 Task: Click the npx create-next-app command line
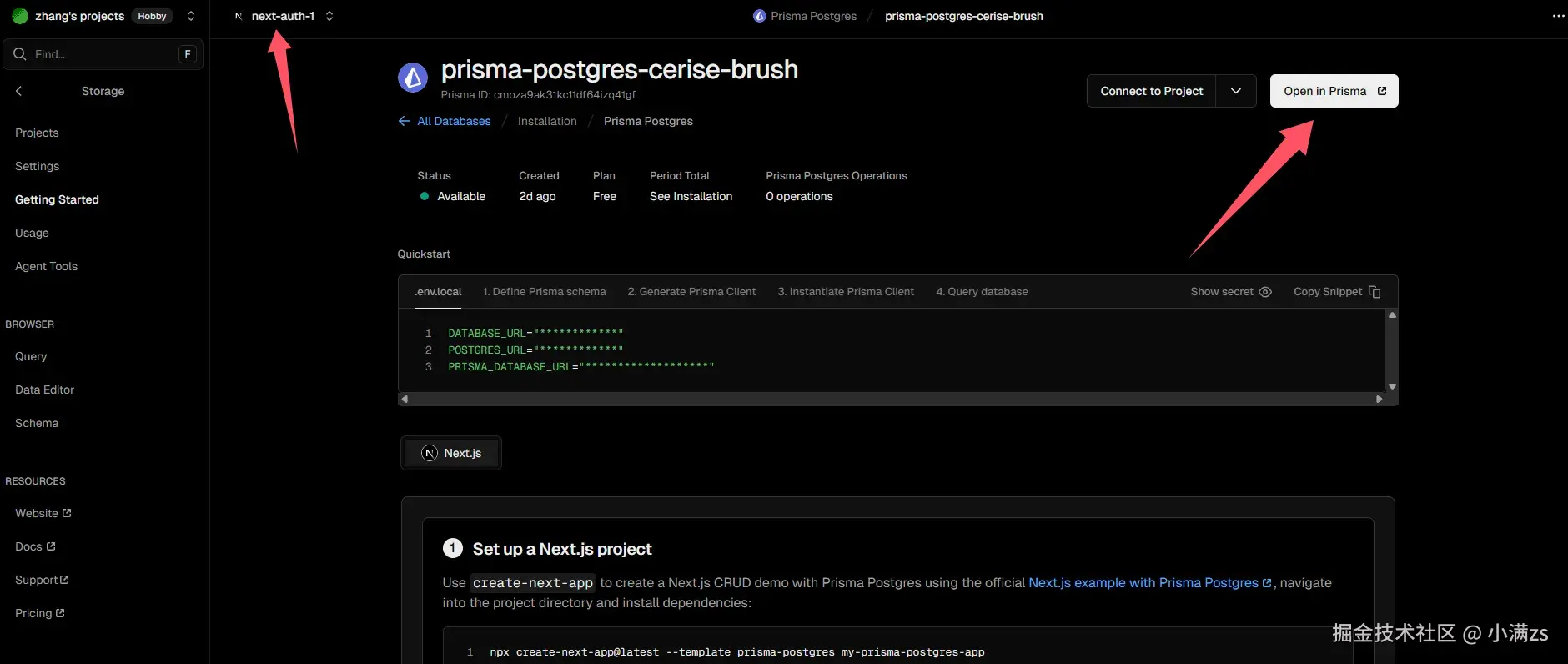(x=737, y=652)
